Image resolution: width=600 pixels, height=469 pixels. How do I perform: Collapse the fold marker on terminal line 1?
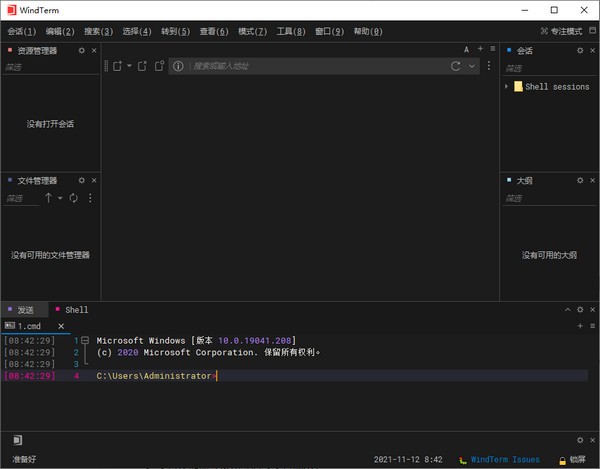(85, 340)
